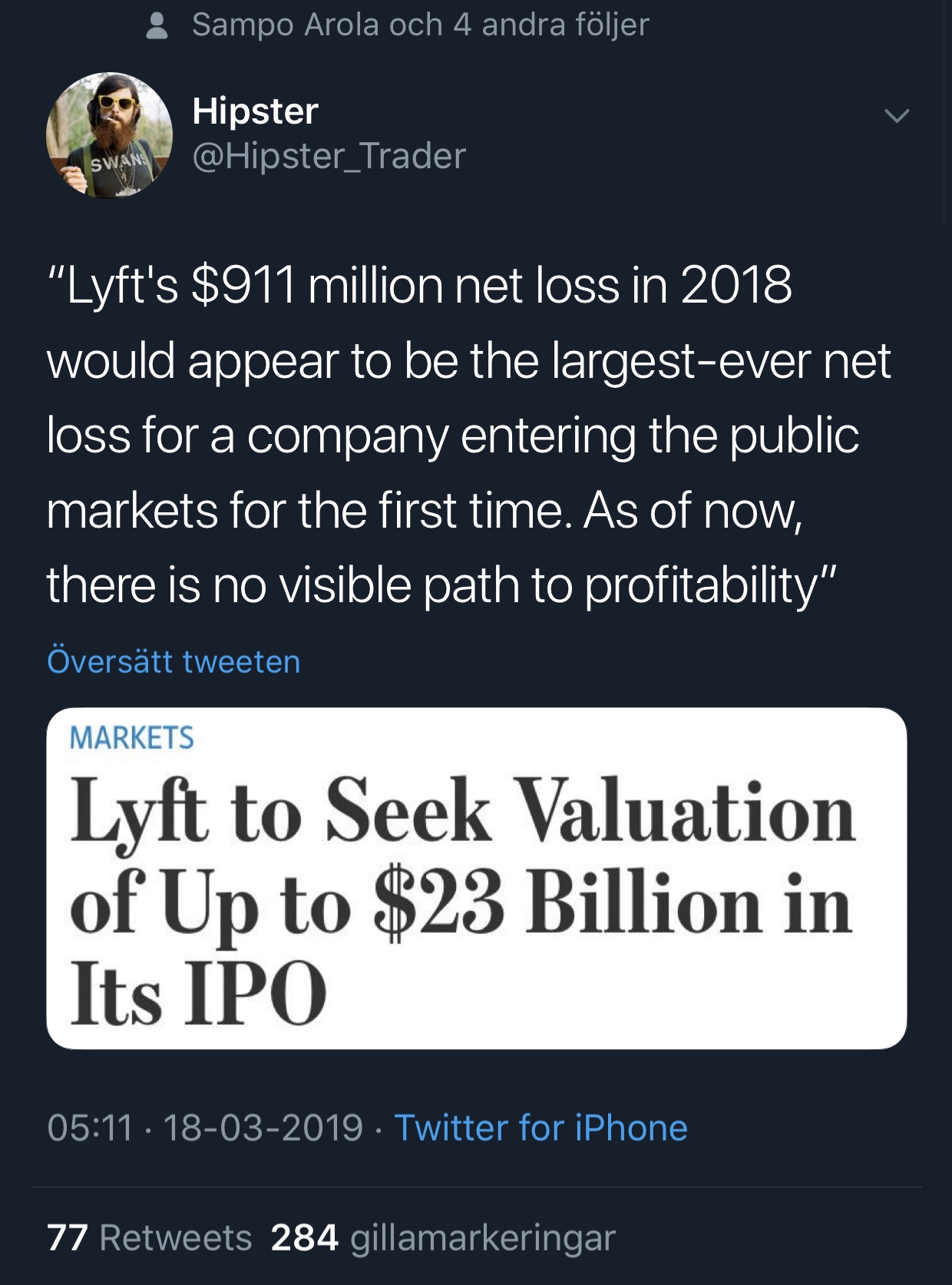
Task: Open Hipster's profile picture
Action: coord(109,135)
